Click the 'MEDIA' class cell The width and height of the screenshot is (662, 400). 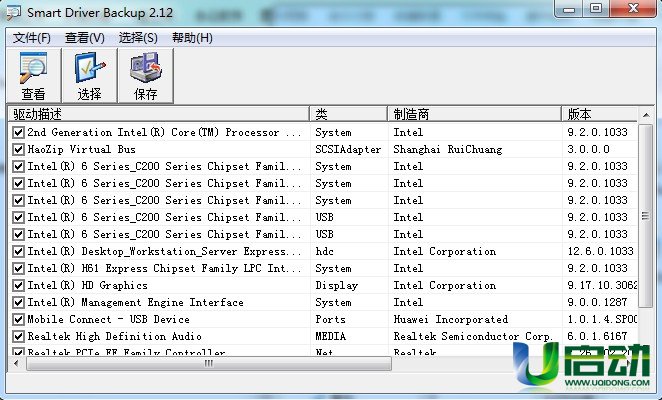[x=331, y=336]
